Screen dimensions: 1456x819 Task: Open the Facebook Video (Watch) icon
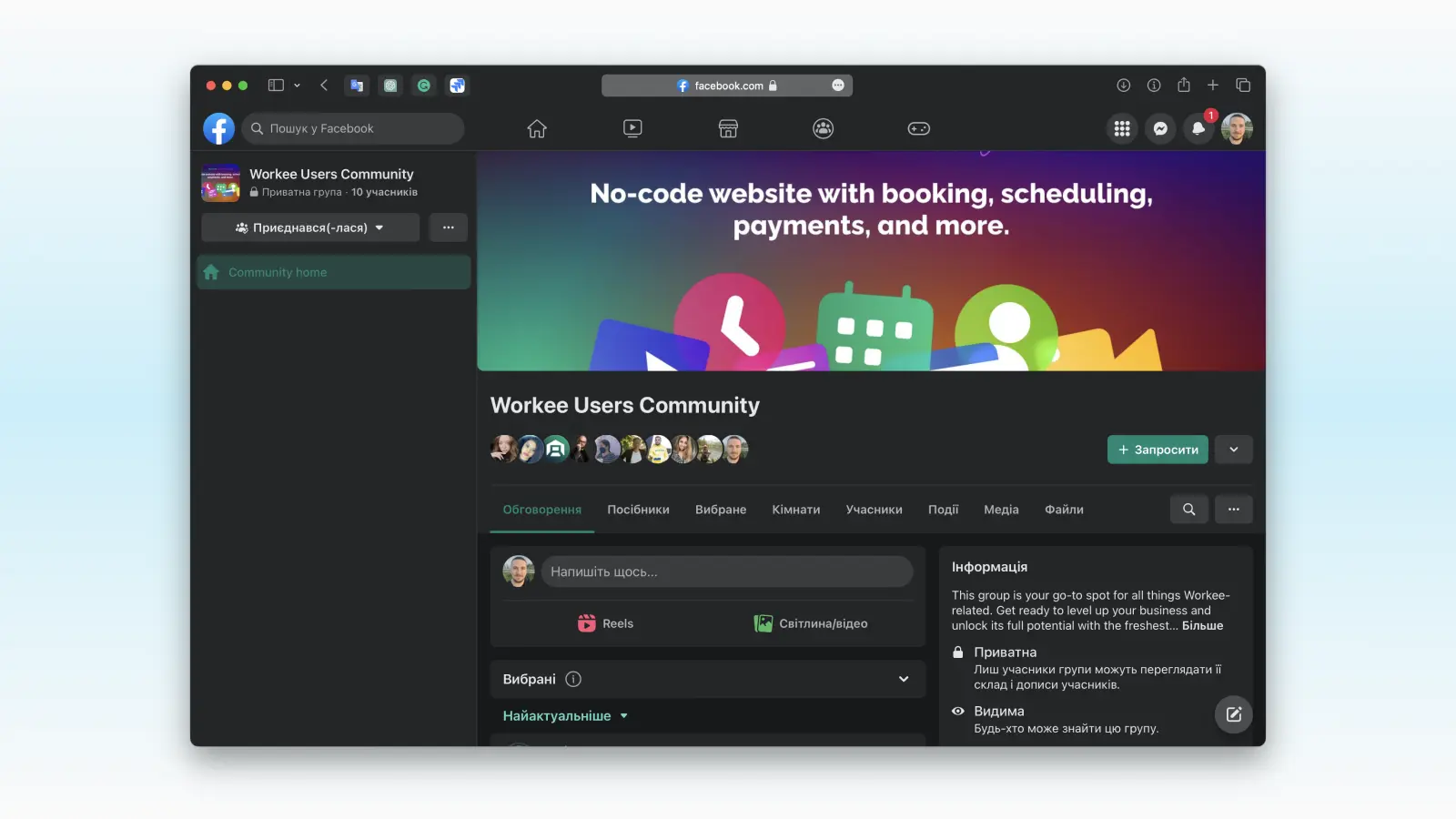point(632,128)
